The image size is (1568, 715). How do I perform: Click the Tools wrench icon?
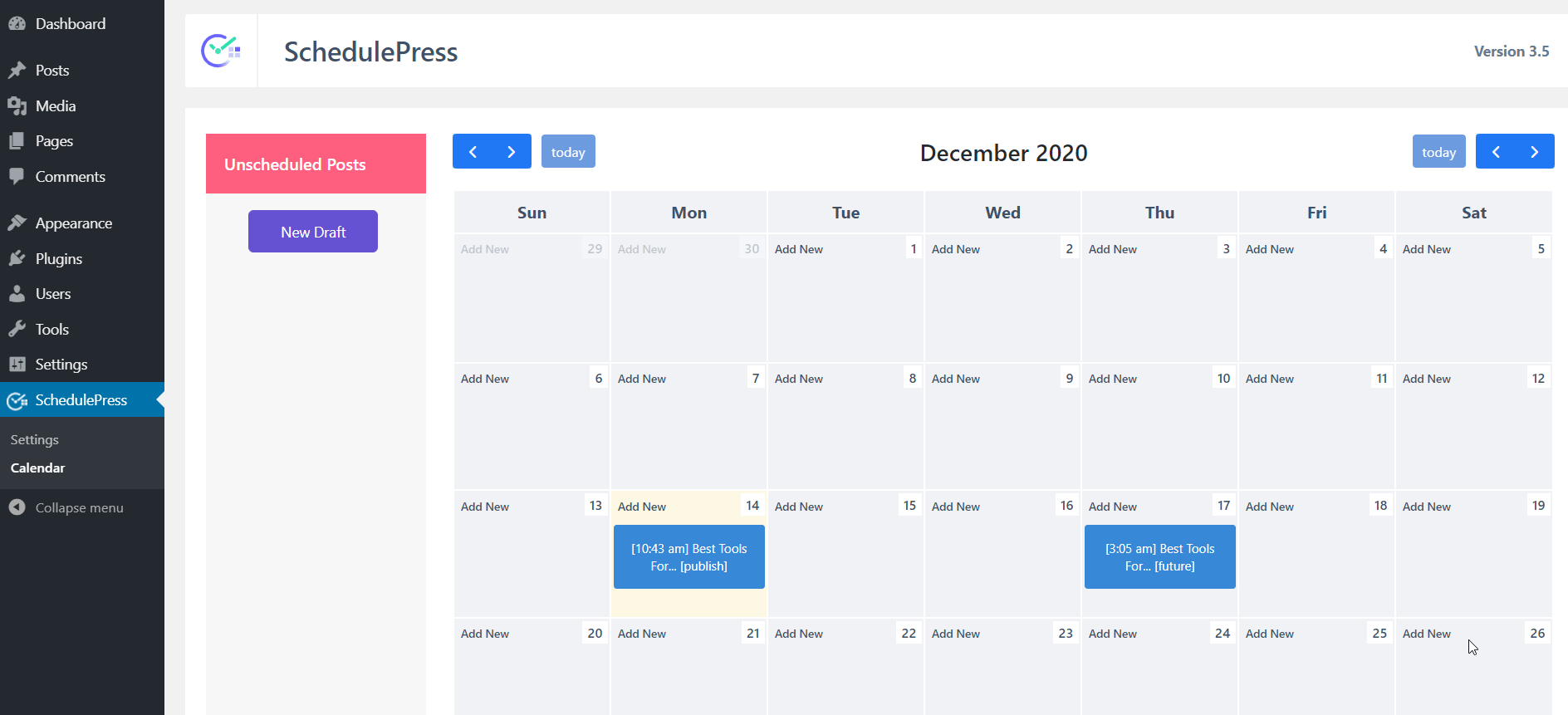17,330
